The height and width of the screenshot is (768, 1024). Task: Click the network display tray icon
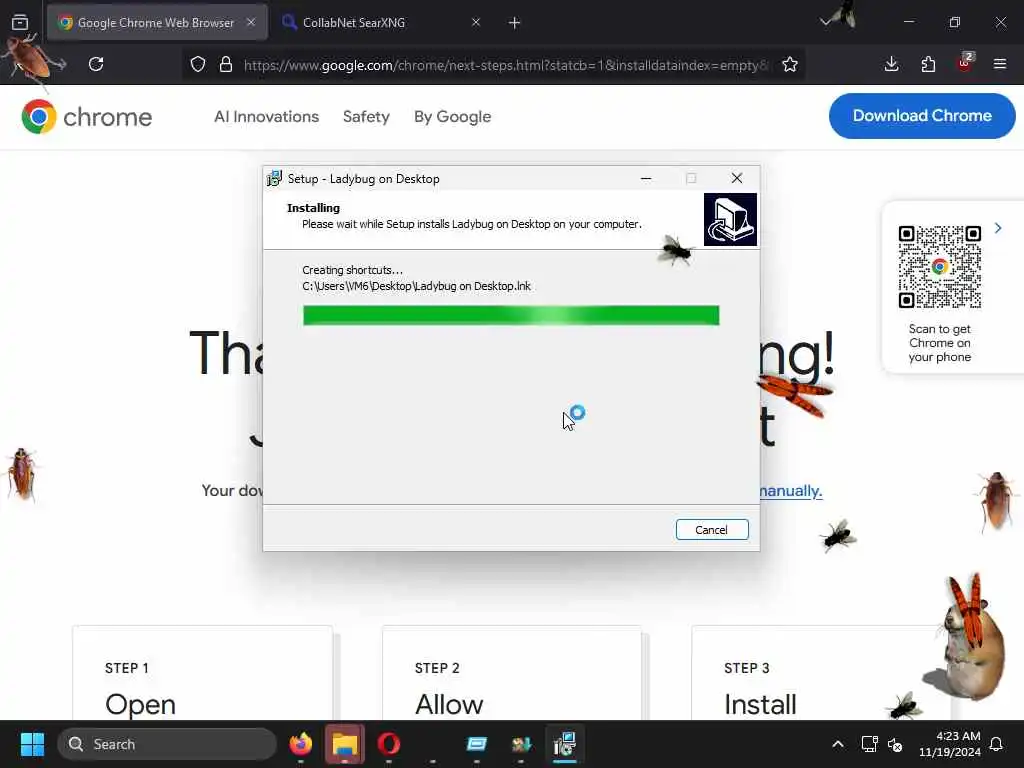tap(869, 744)
